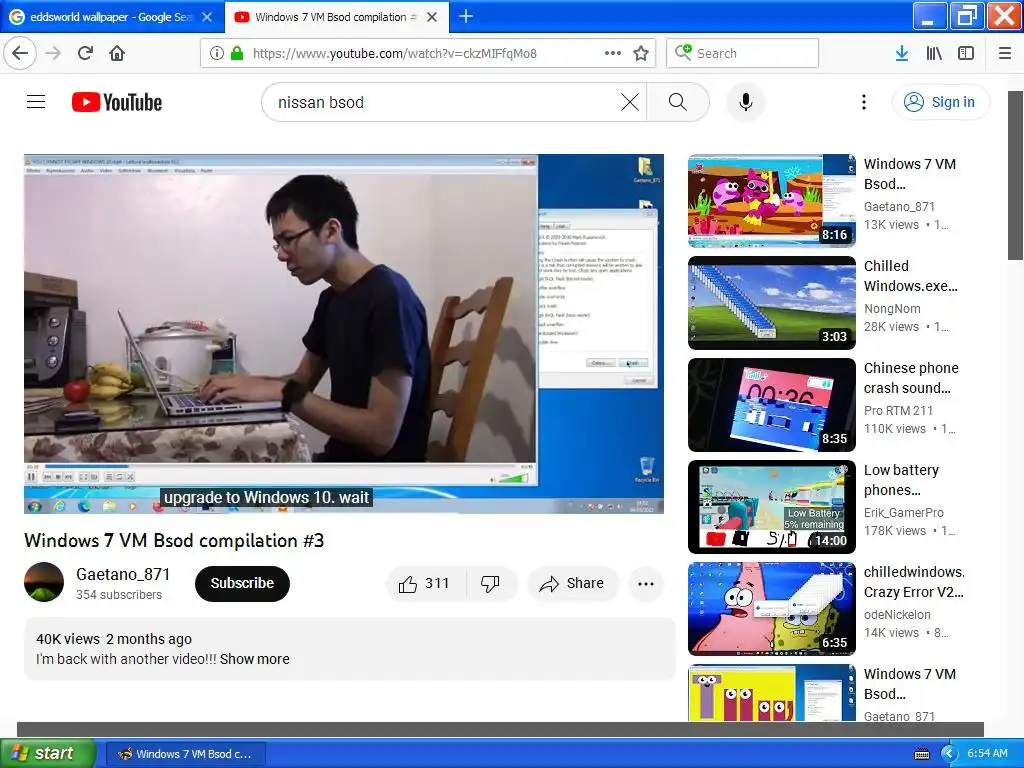Bookmark this page with the star icon
This screenshot has width=1024, height=768.
coord(641,53)
